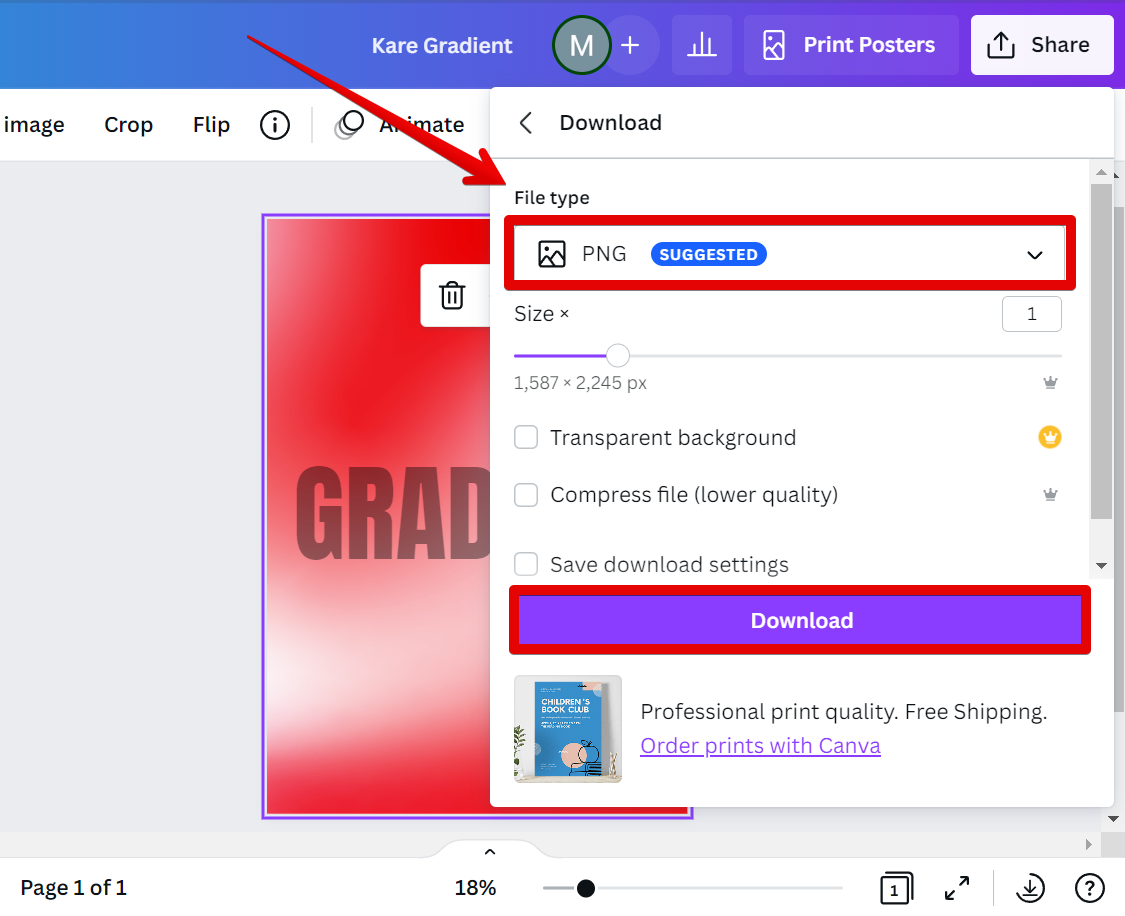Open the help question mark icon
The height and width of the screenshot is (916, 1125).
coord(1089,887)
